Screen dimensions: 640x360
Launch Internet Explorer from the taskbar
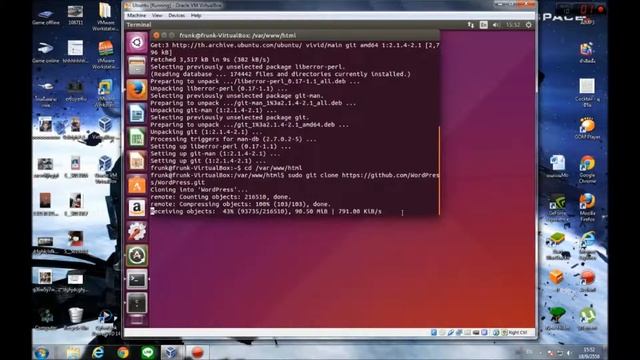98,353
